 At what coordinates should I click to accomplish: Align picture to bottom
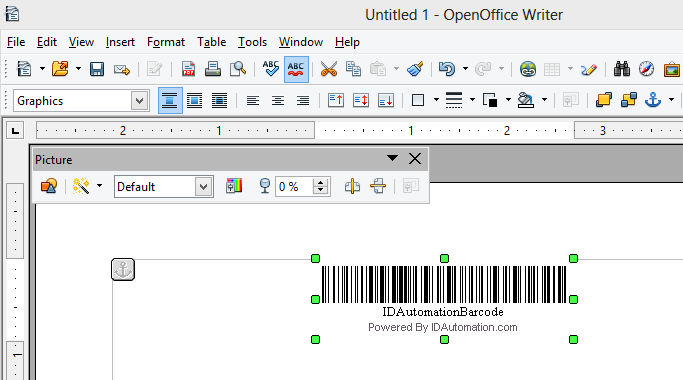[386, 101]
